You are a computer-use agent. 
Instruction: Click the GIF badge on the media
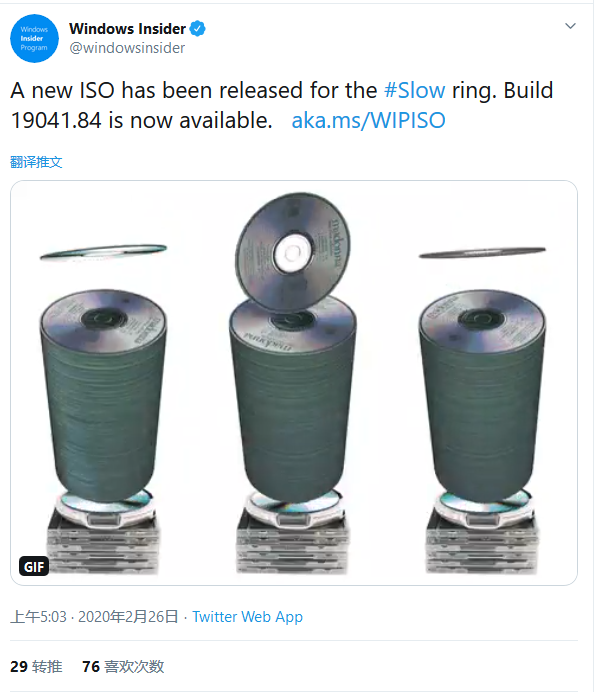34,566
